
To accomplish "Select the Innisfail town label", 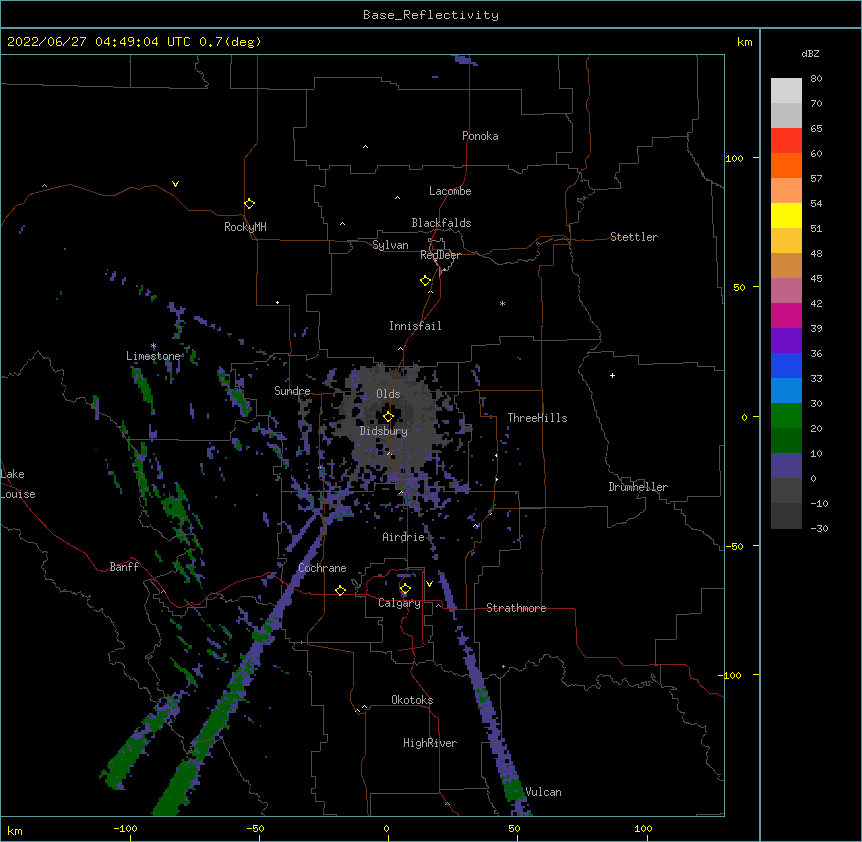I will click(415, 326).
